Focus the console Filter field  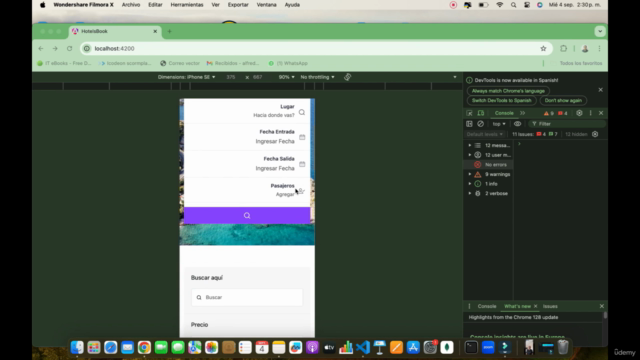(x=567, y=124)
